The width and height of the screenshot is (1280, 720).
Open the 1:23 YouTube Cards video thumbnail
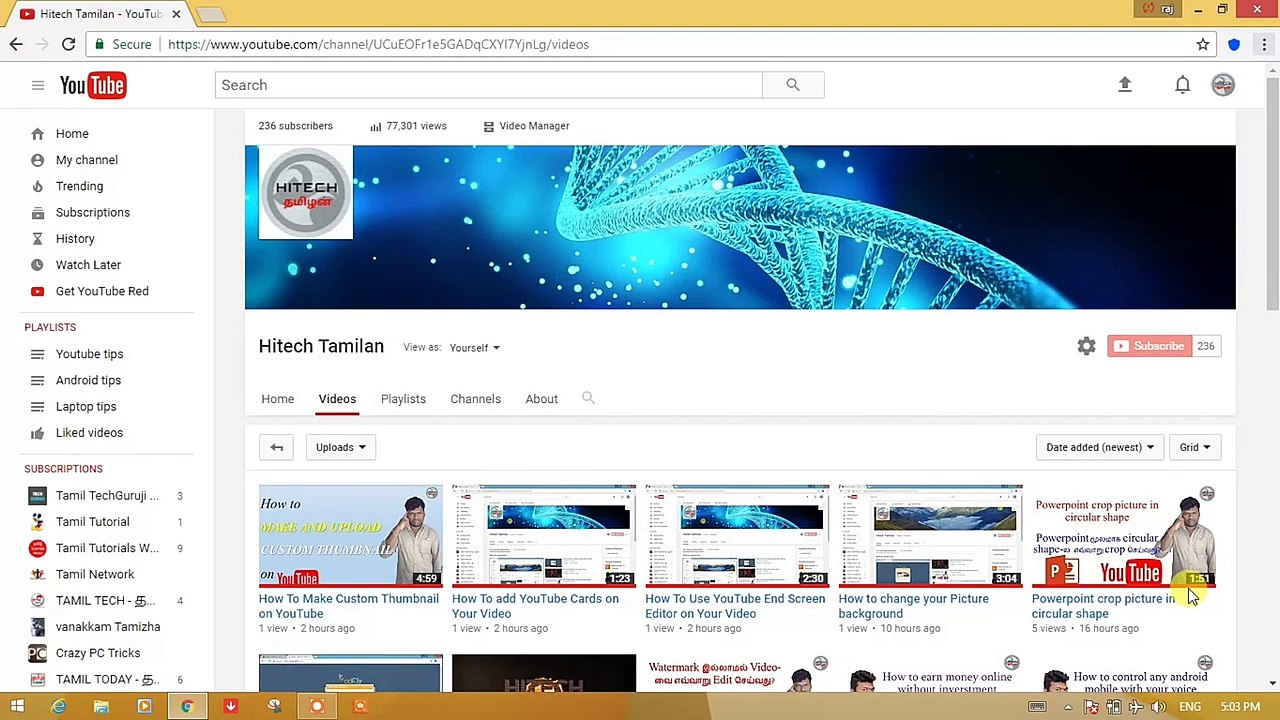click(x=544, y=536)
